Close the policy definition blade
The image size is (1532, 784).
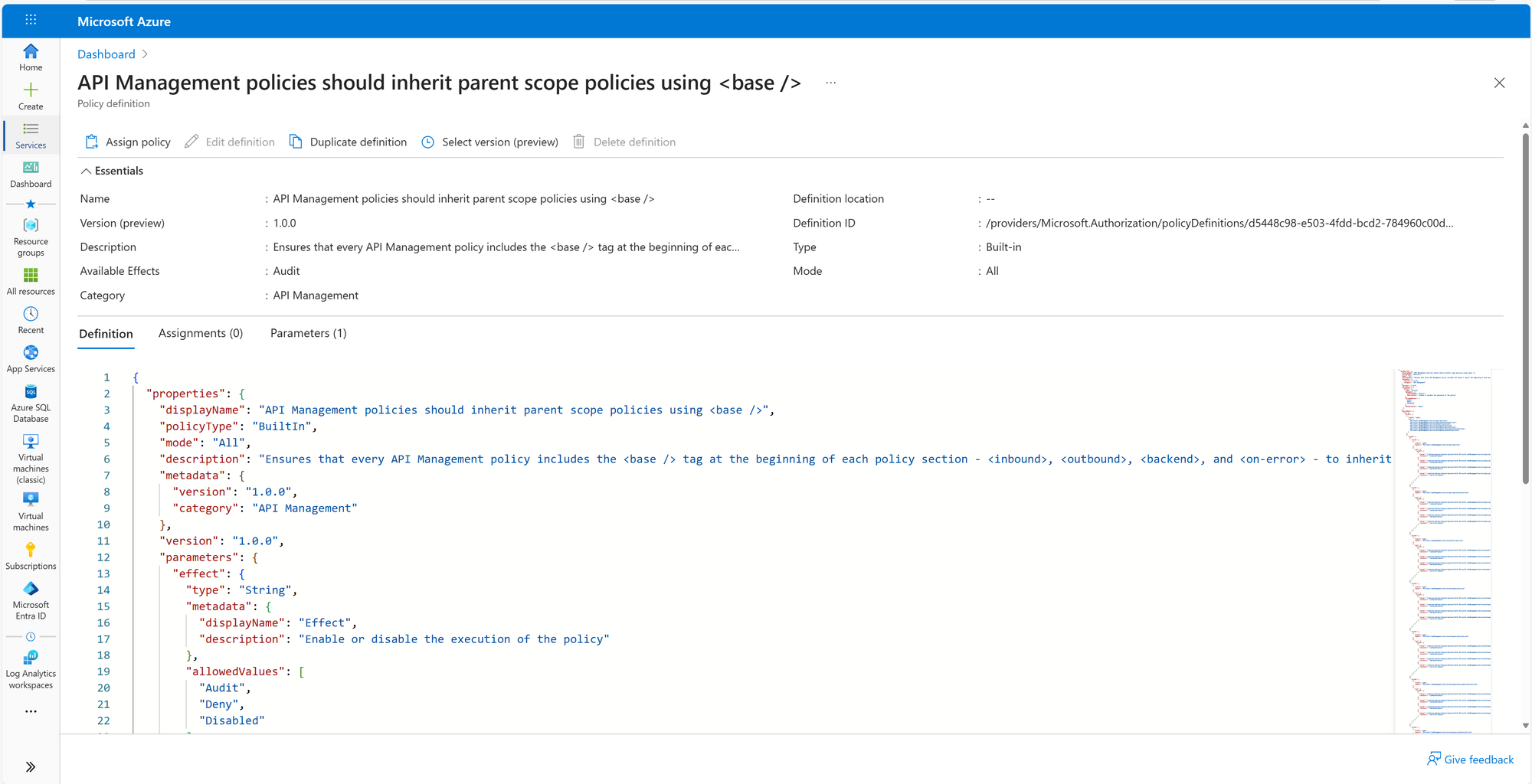[1499, 83]
